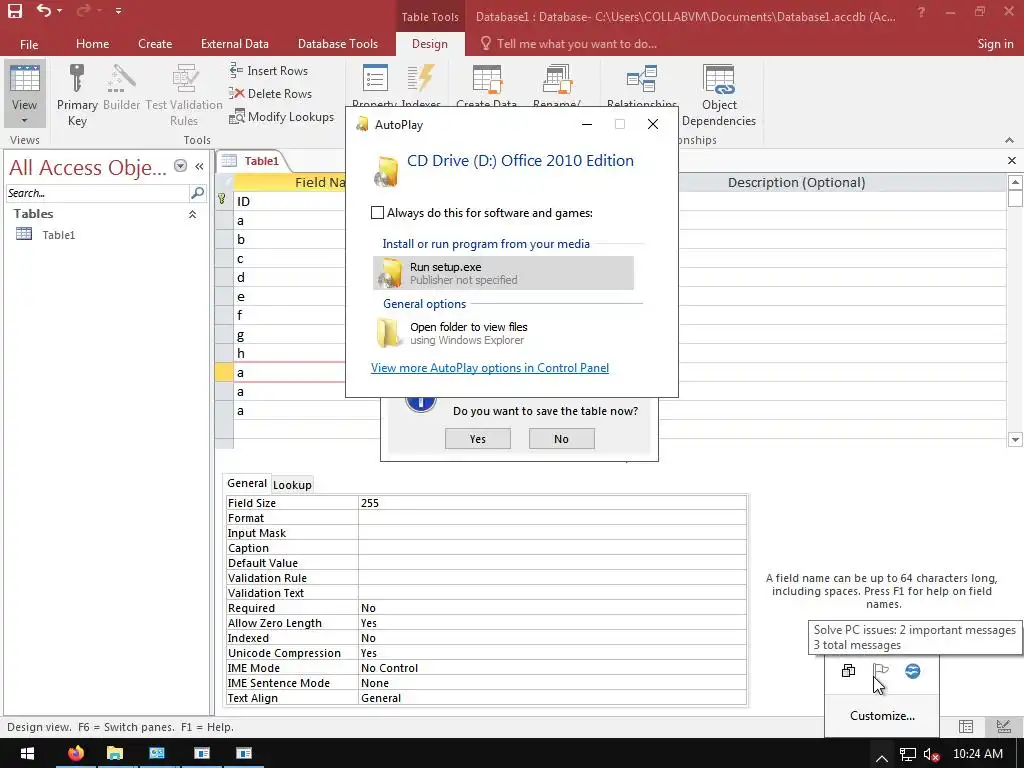Click Yes to save the table
1024x768 pixels.
click(477, 439)
